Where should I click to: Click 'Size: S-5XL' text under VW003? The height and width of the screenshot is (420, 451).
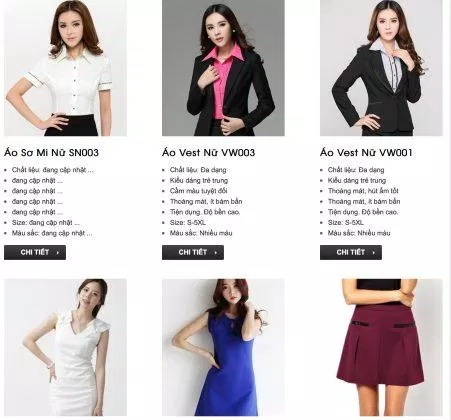coord(188,223)
